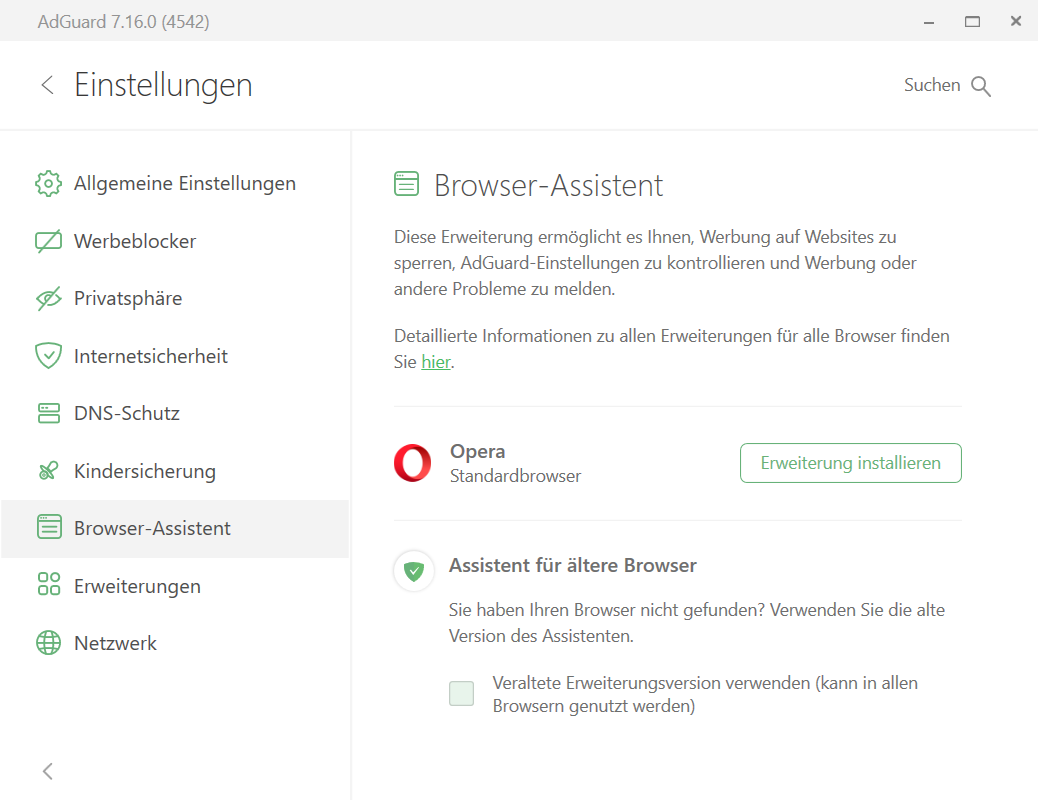Click the Browser-Assistent heading icon
This screenshot has height=800, width=1038.
pos(406,183)
